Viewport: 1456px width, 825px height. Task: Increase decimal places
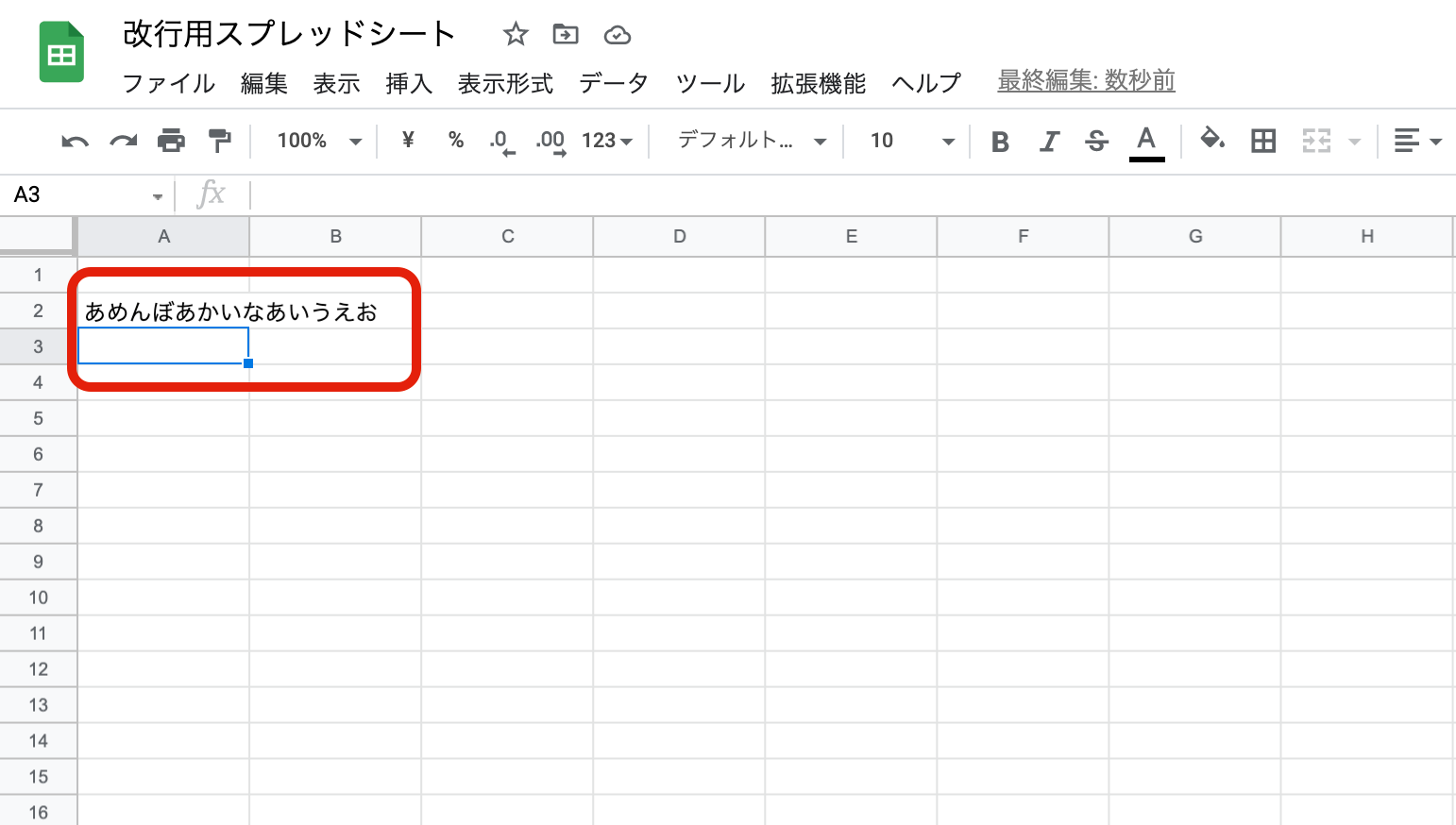(550, 143)
